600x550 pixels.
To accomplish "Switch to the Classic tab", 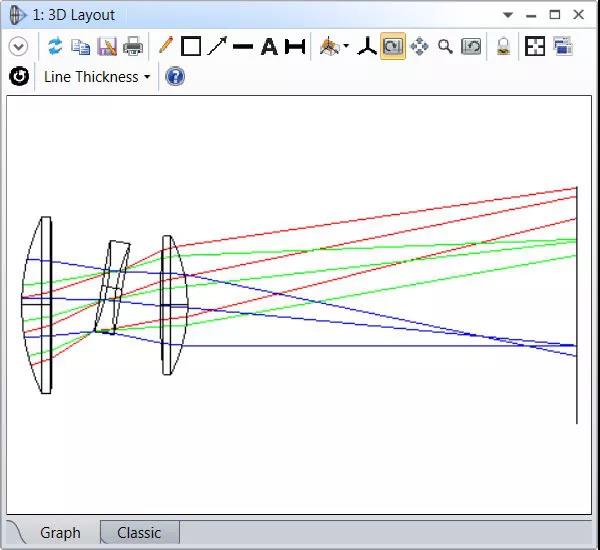I will pos(139,533).
